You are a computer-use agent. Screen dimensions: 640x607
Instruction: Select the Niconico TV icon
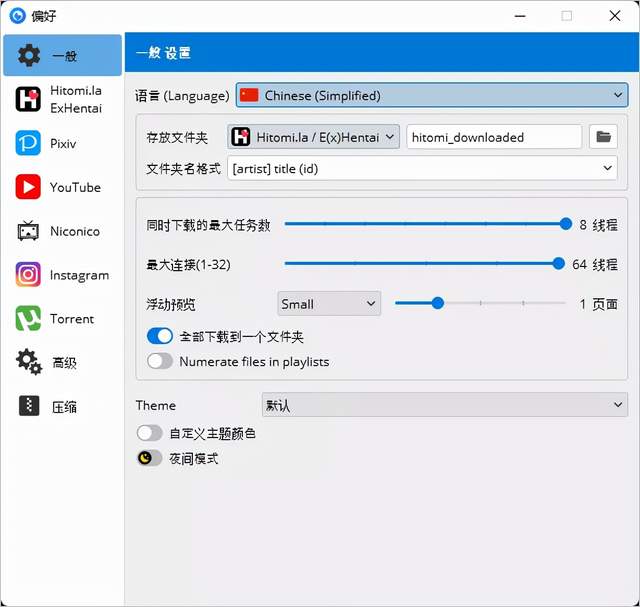[x=28, y=231]
